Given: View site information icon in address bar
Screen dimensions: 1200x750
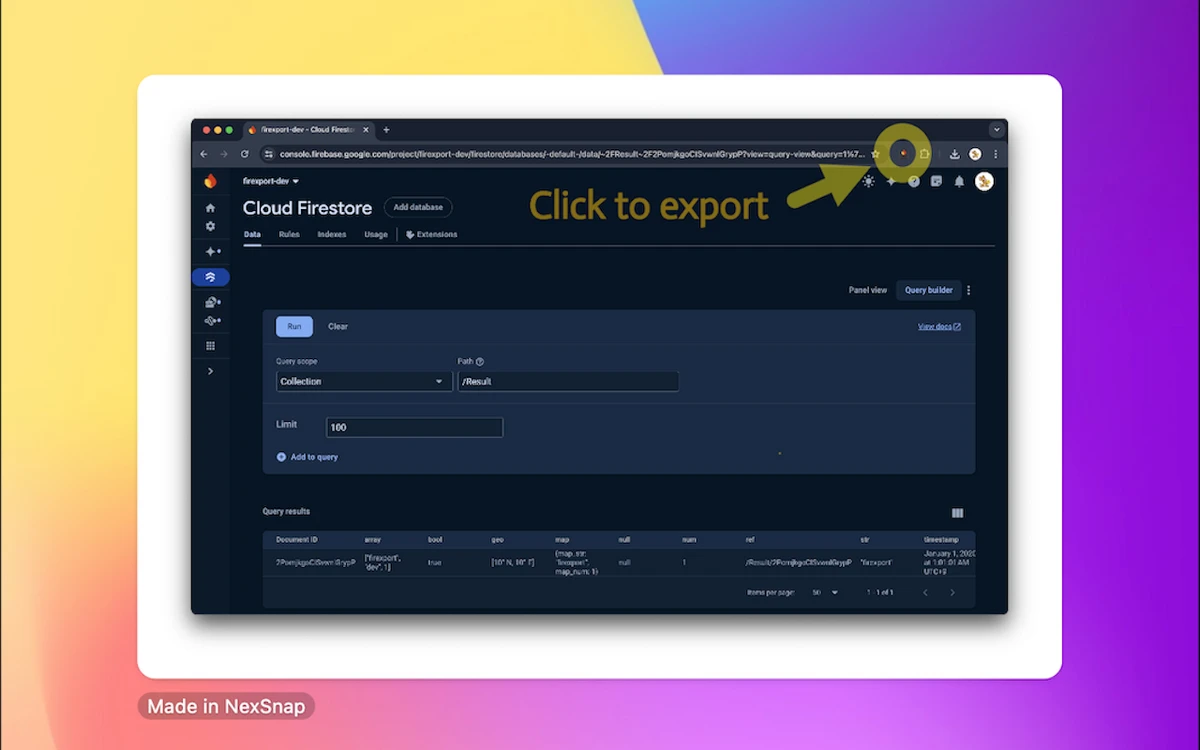Looking at the screenshot, I should click(268, 154).
